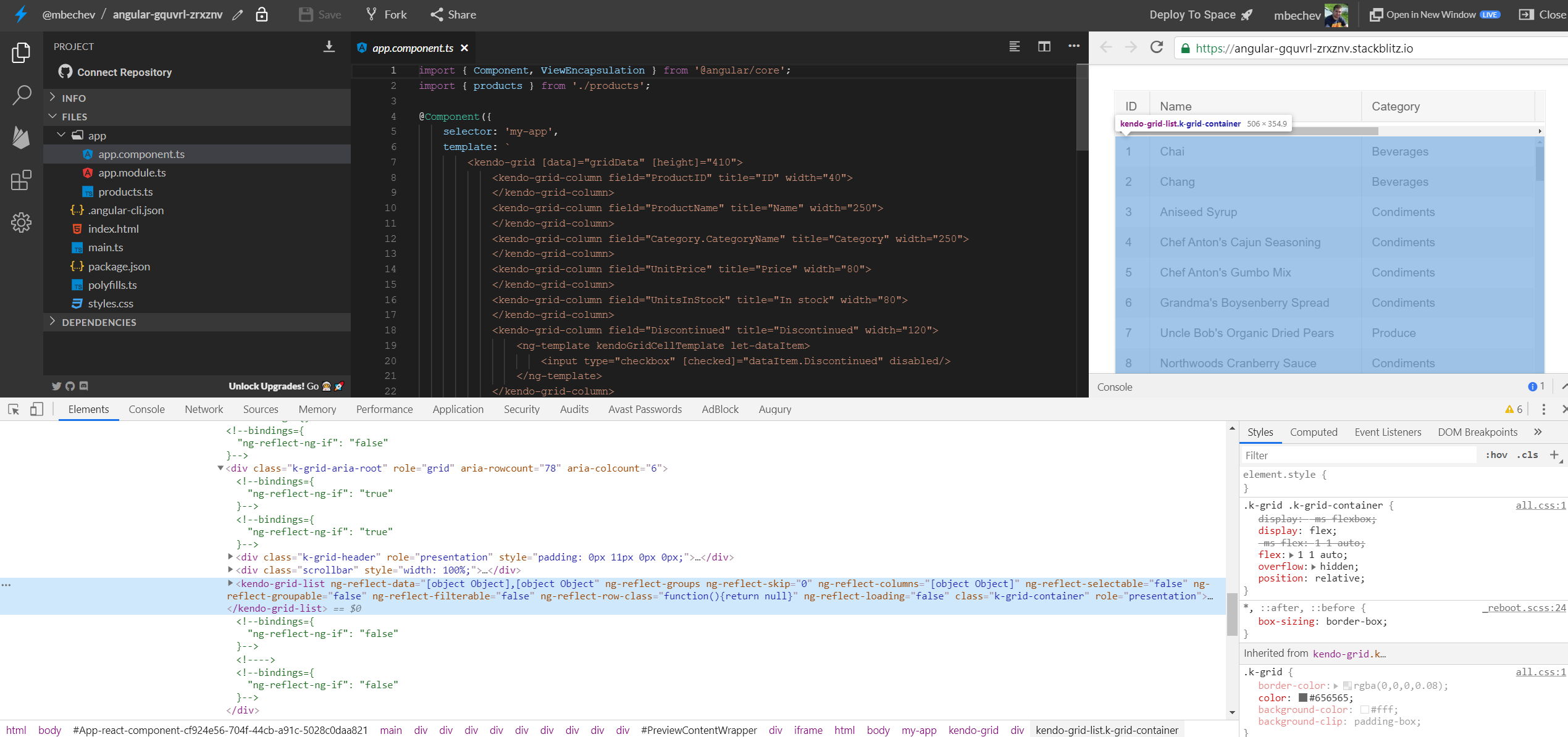
Task: Open the search sidebar icon
Action: (22, 96)
